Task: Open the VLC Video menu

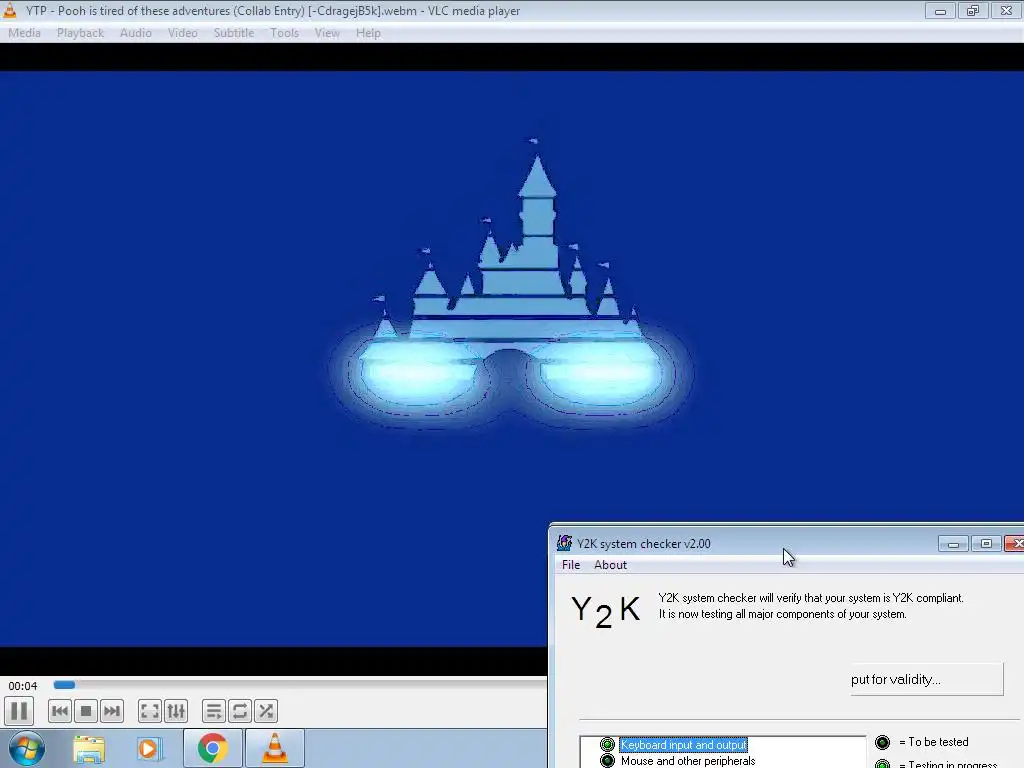Action: point(182,33)
